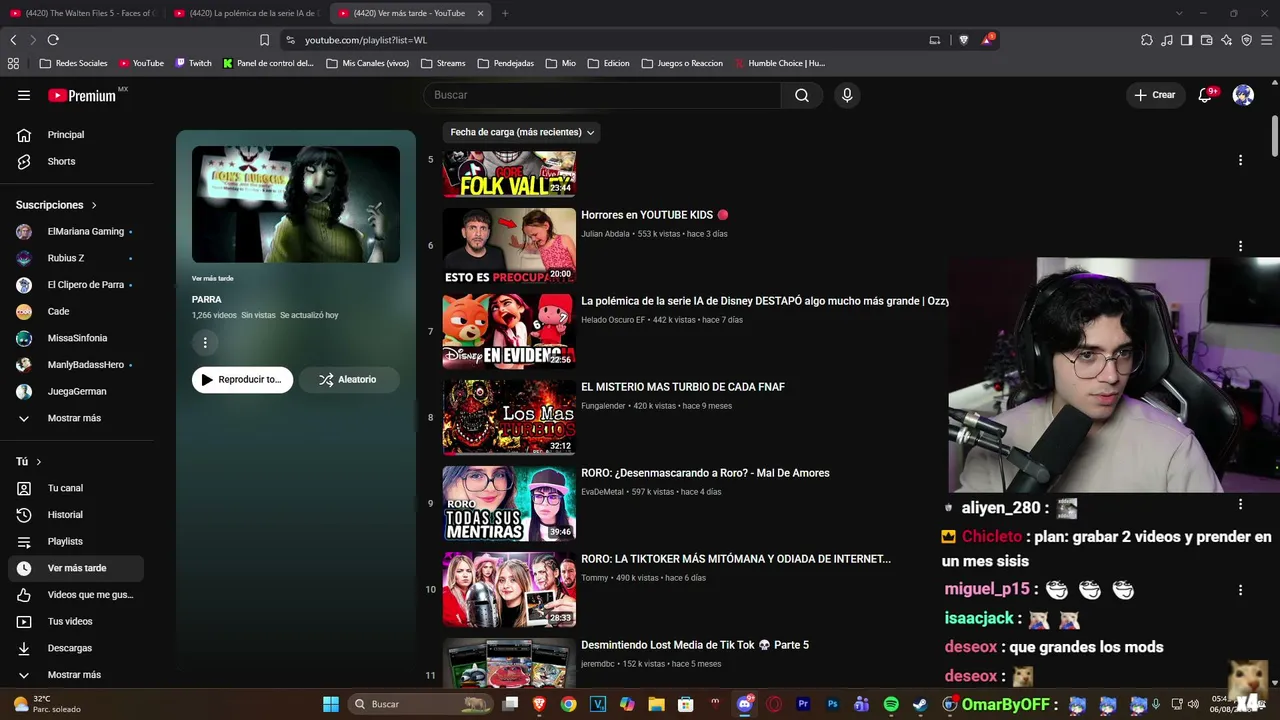Open the YouTube guide hamburger menu
The height and width of the screenshot is (720, 1280).
tap(24, 95)
